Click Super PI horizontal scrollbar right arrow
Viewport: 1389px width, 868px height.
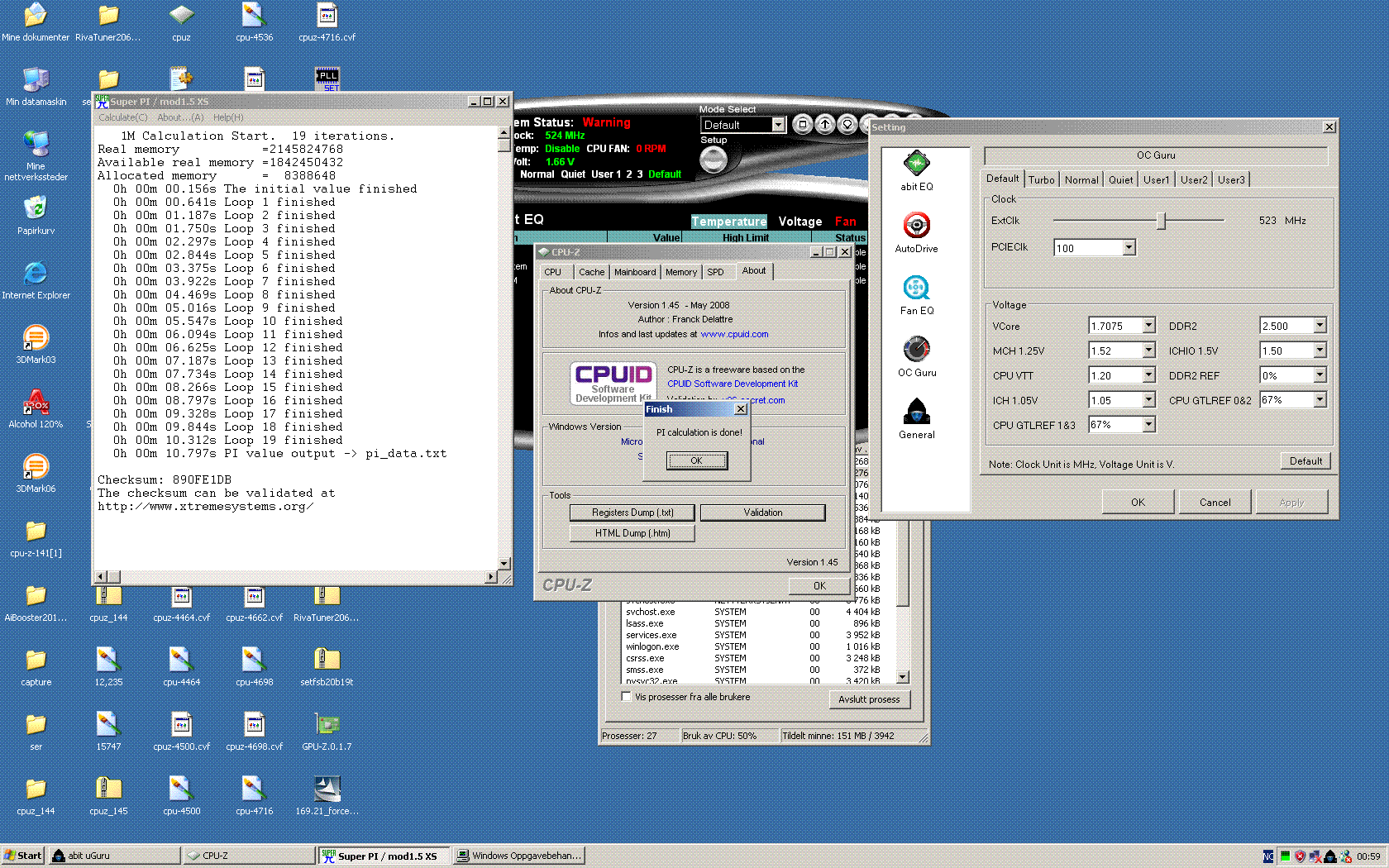point(491,577)
